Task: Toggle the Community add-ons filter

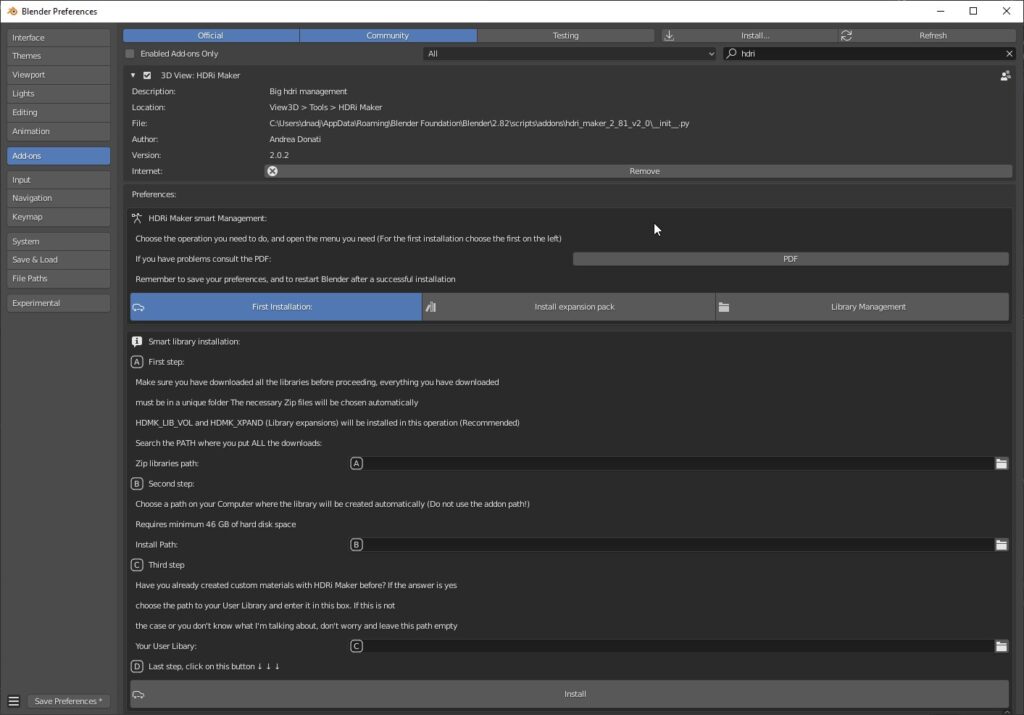Action: pyautogui.click(x=388, y=35)
